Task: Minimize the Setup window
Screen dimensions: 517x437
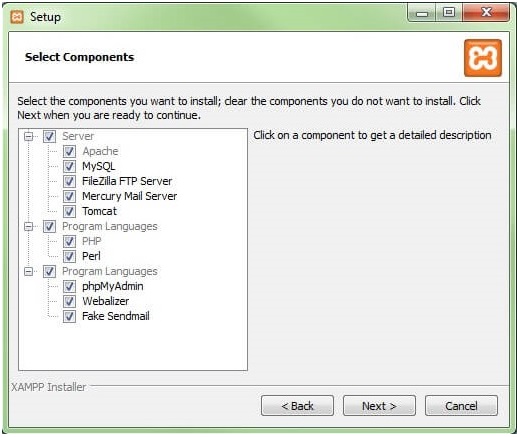Action: pos(422,13)
